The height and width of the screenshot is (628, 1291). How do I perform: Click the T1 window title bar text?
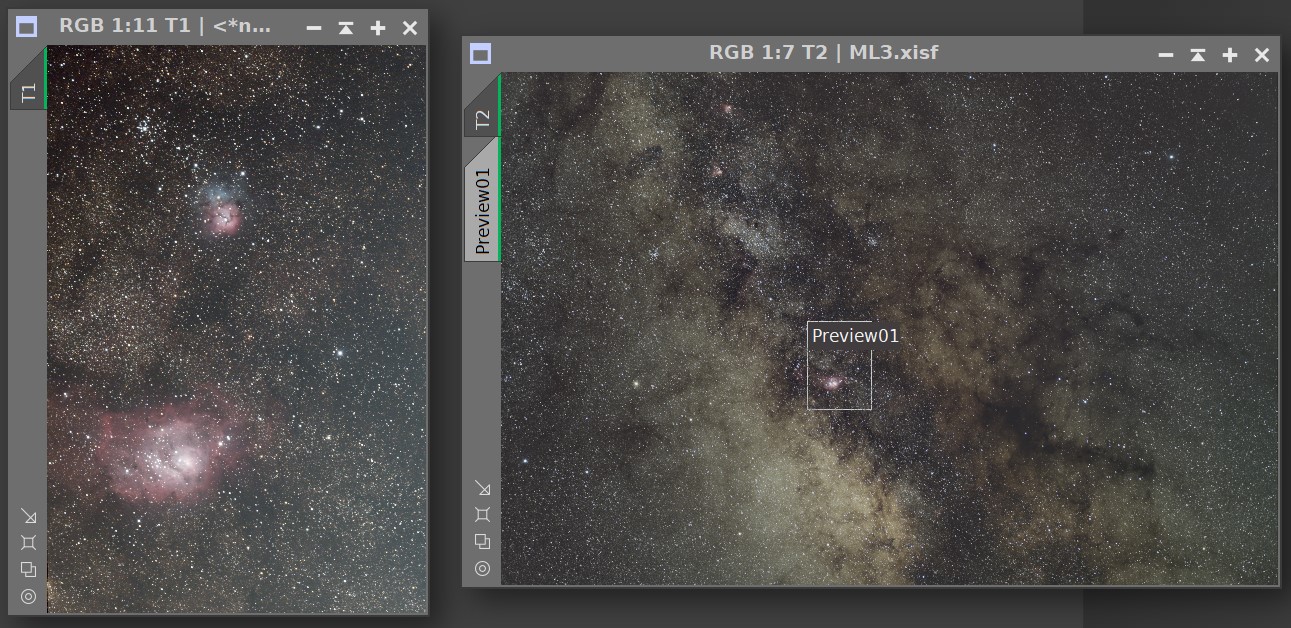click(165, 26)
